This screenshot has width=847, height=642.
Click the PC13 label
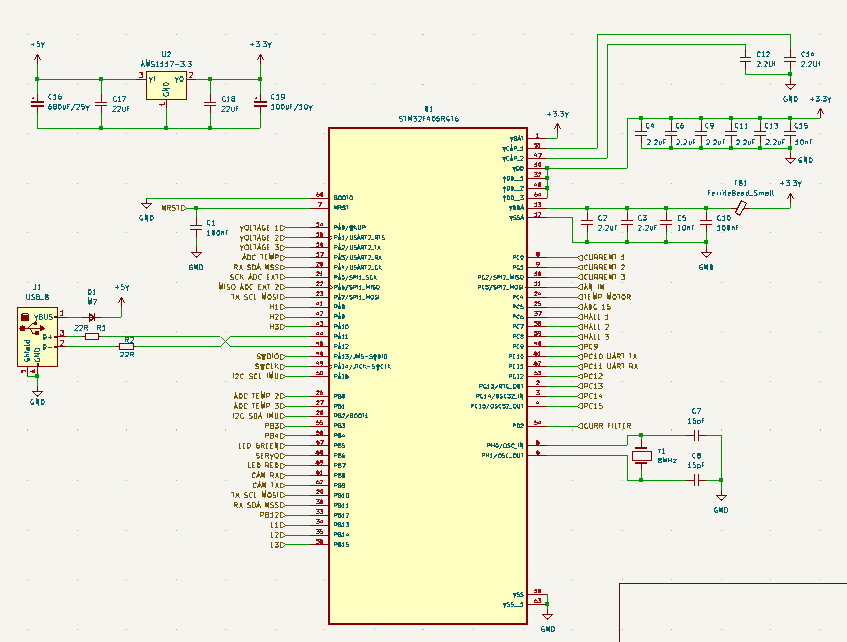[x=591, y=386]
